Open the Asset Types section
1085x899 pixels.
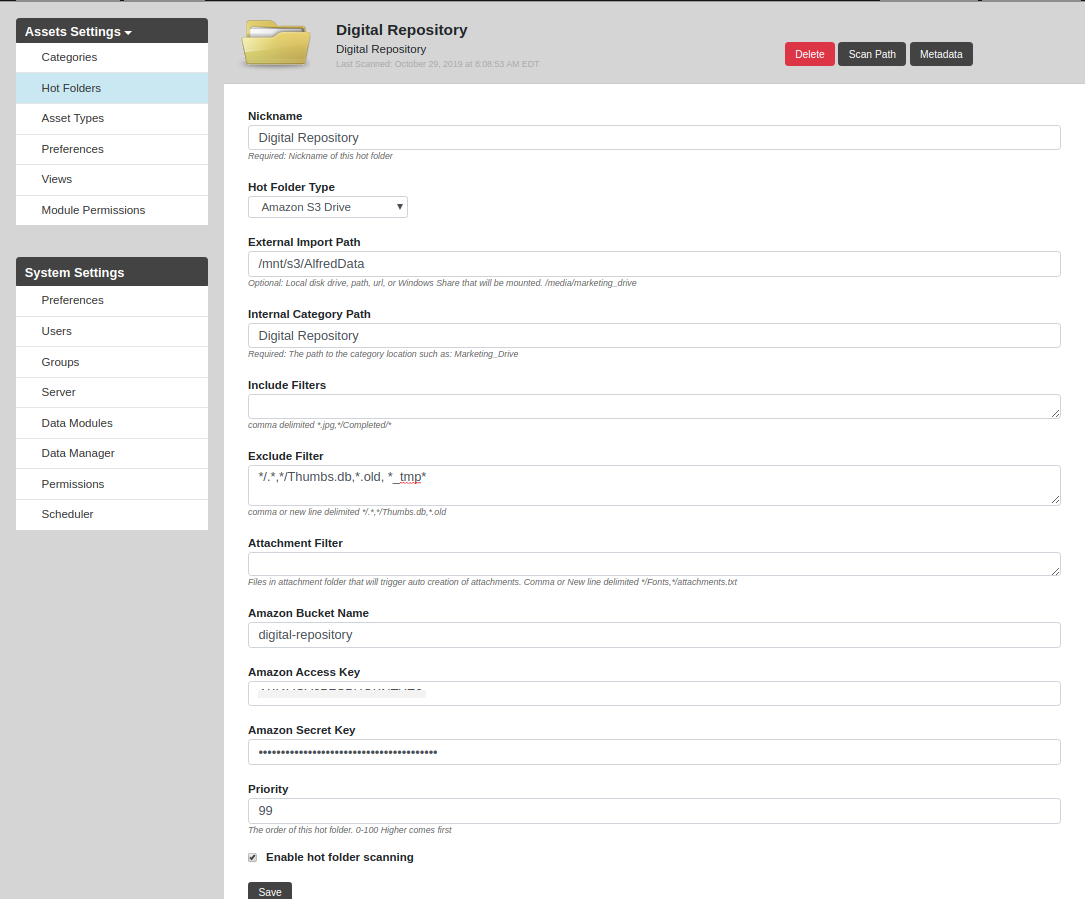pyautogui.click(x=72, y=118)
